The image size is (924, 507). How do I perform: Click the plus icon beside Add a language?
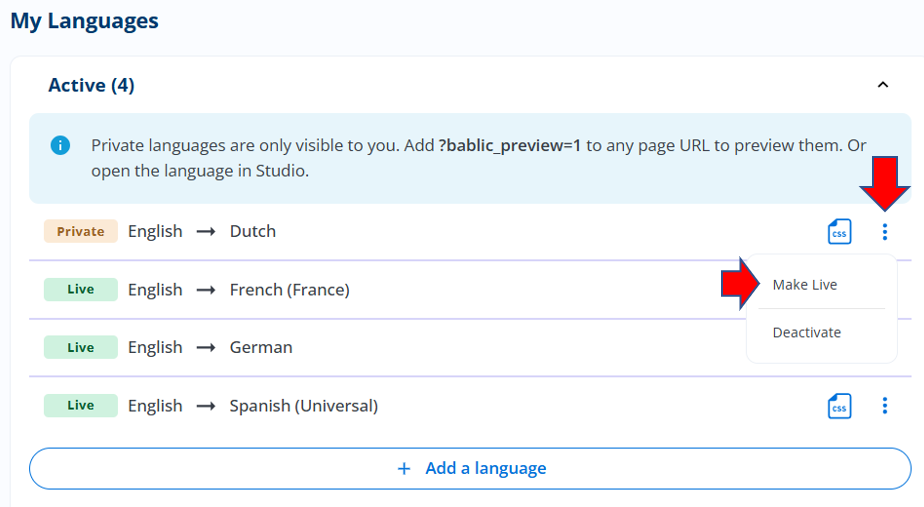(x=404, y=469)
